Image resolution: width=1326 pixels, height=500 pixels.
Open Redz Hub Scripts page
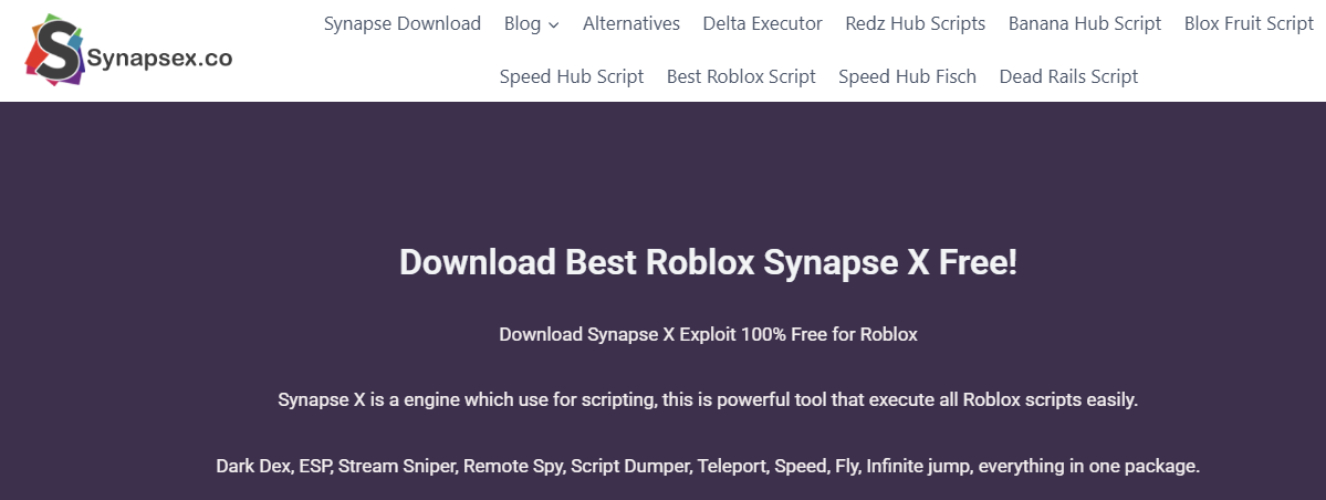coord(915,23)
